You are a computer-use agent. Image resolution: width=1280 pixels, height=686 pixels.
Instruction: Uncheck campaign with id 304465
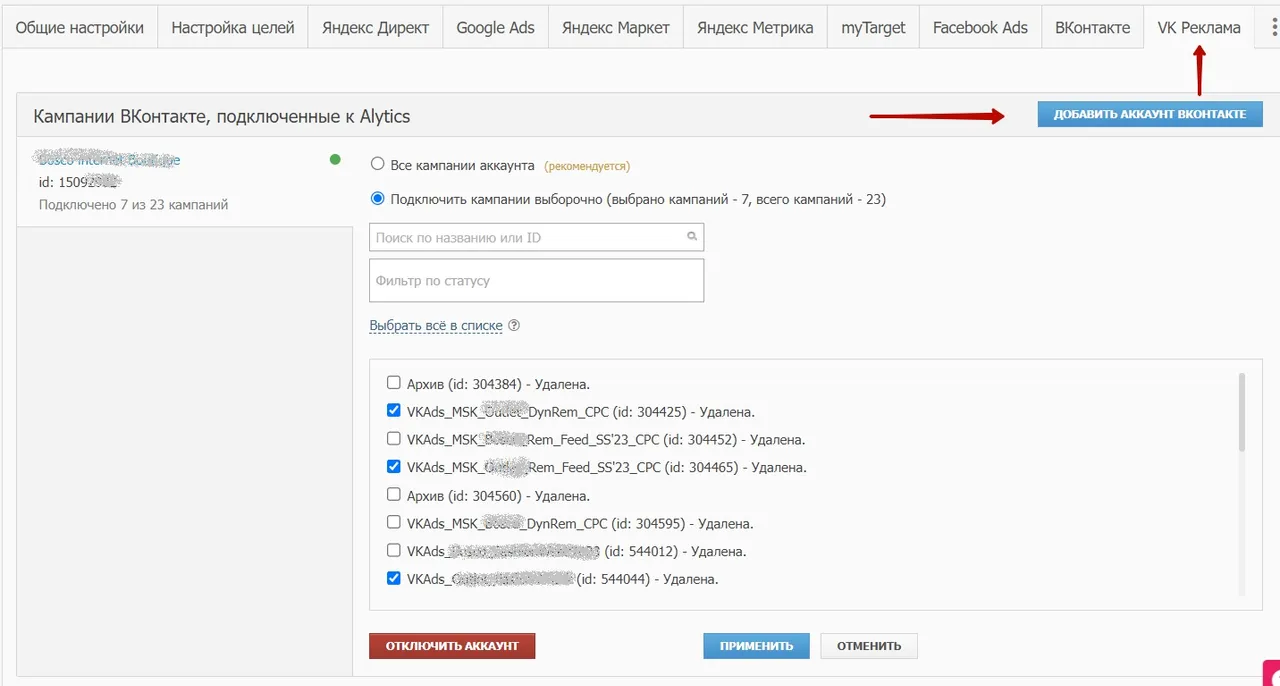point(393,467)
